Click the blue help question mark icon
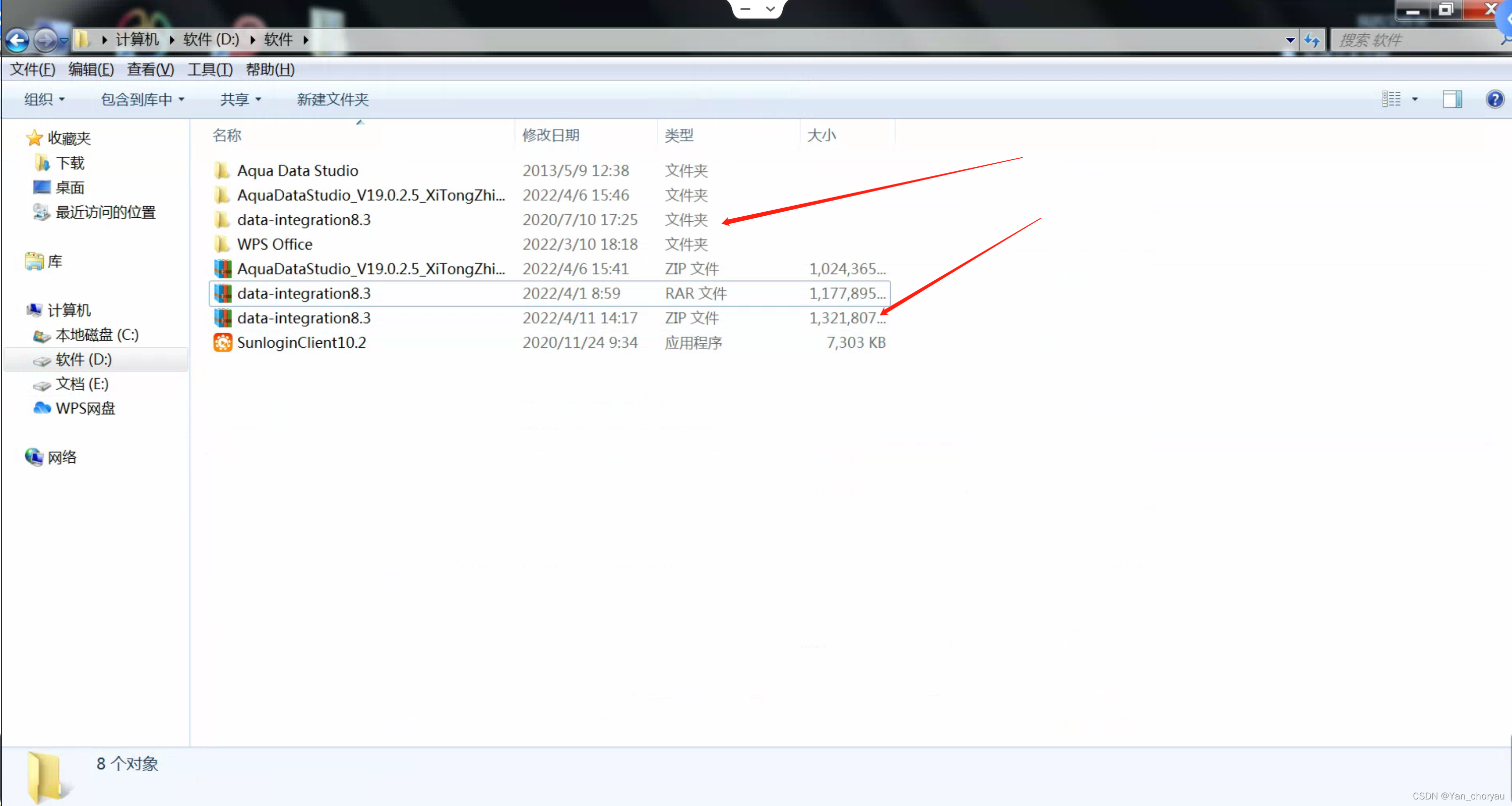The width and height of the screenshot is (1512, 806). (x=1494, y=99)
